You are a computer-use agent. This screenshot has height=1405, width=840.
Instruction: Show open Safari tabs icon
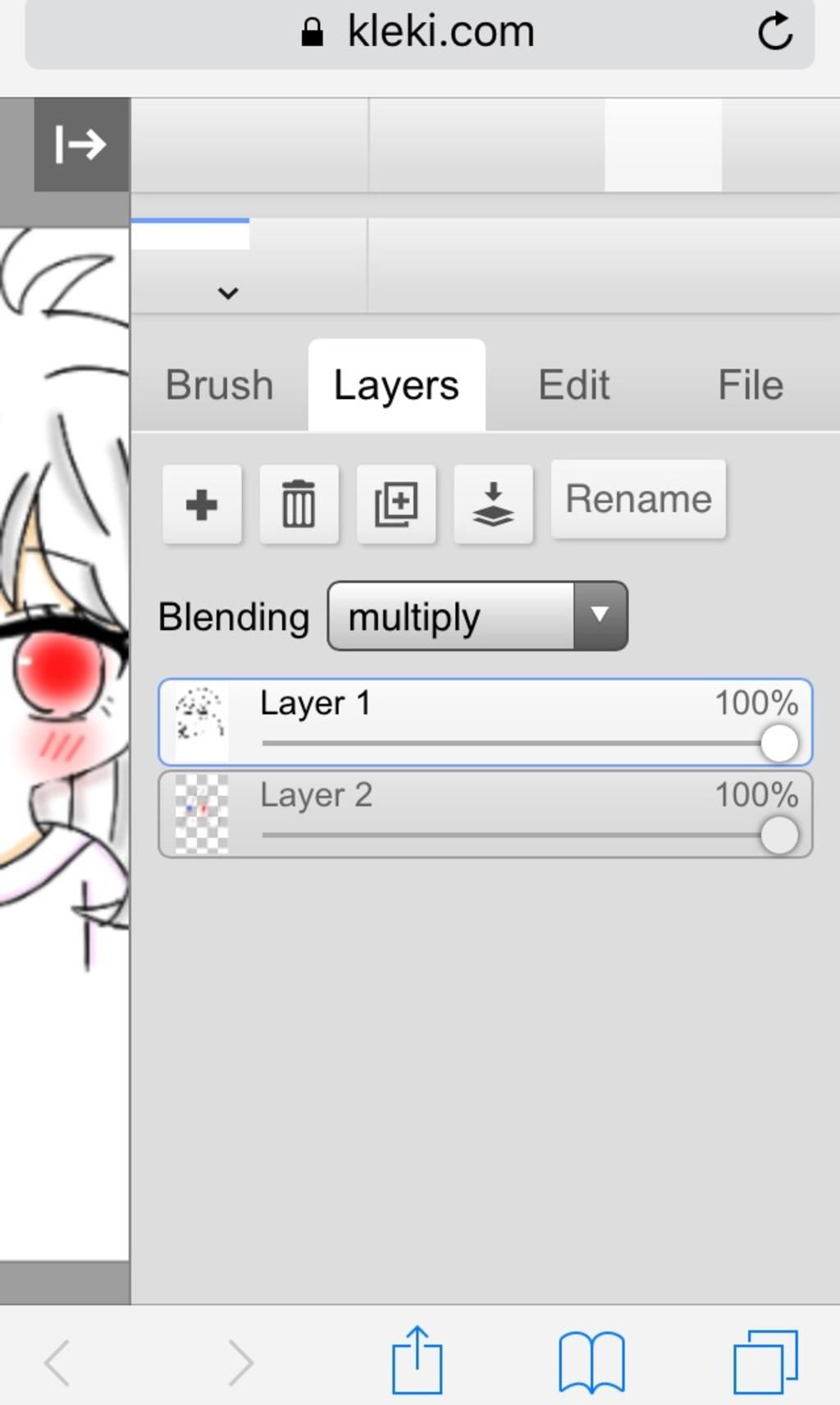(x=765, y=1362)
